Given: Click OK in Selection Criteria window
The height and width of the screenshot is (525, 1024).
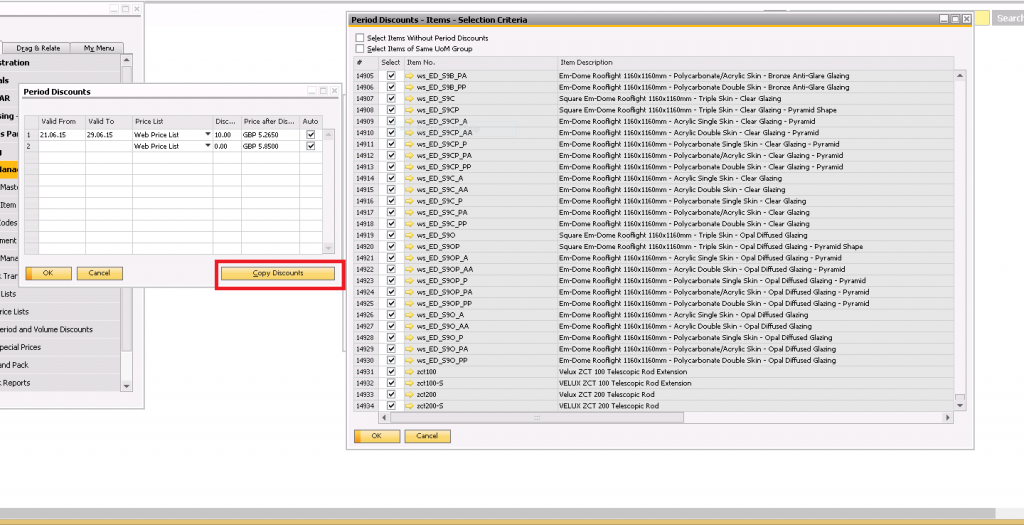Looking at the screenshot, I should (x=377, y=436).
